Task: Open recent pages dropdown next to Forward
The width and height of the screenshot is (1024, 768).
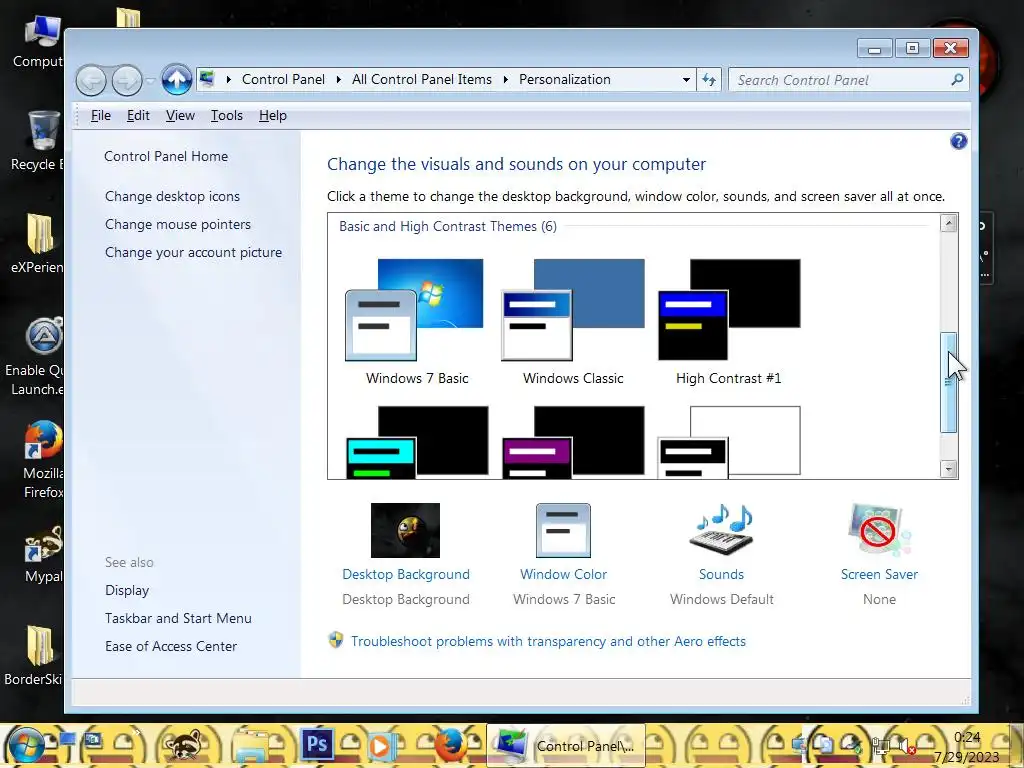Action: [150, 80]
